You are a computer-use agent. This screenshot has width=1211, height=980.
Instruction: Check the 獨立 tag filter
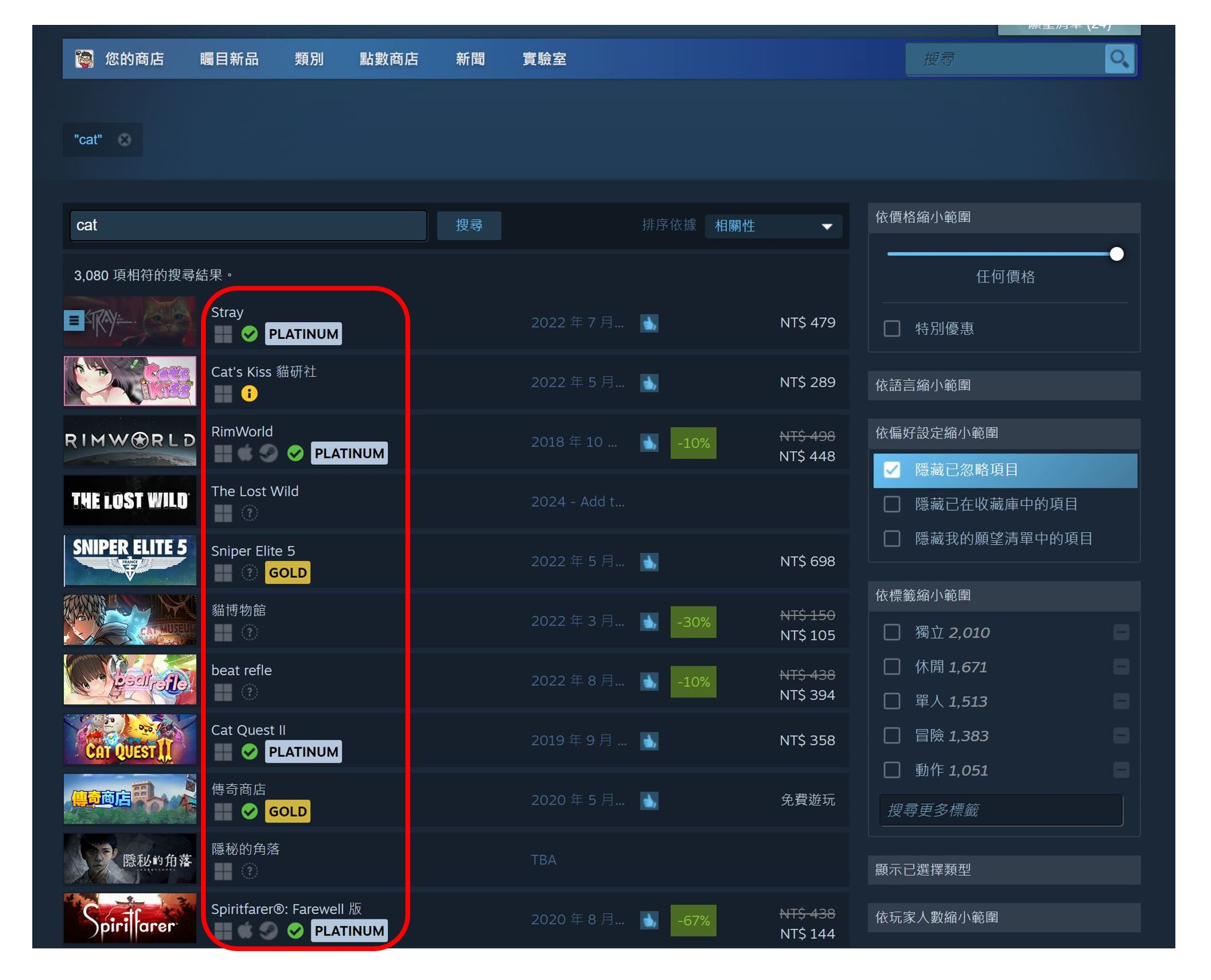[x=892, y=632]
